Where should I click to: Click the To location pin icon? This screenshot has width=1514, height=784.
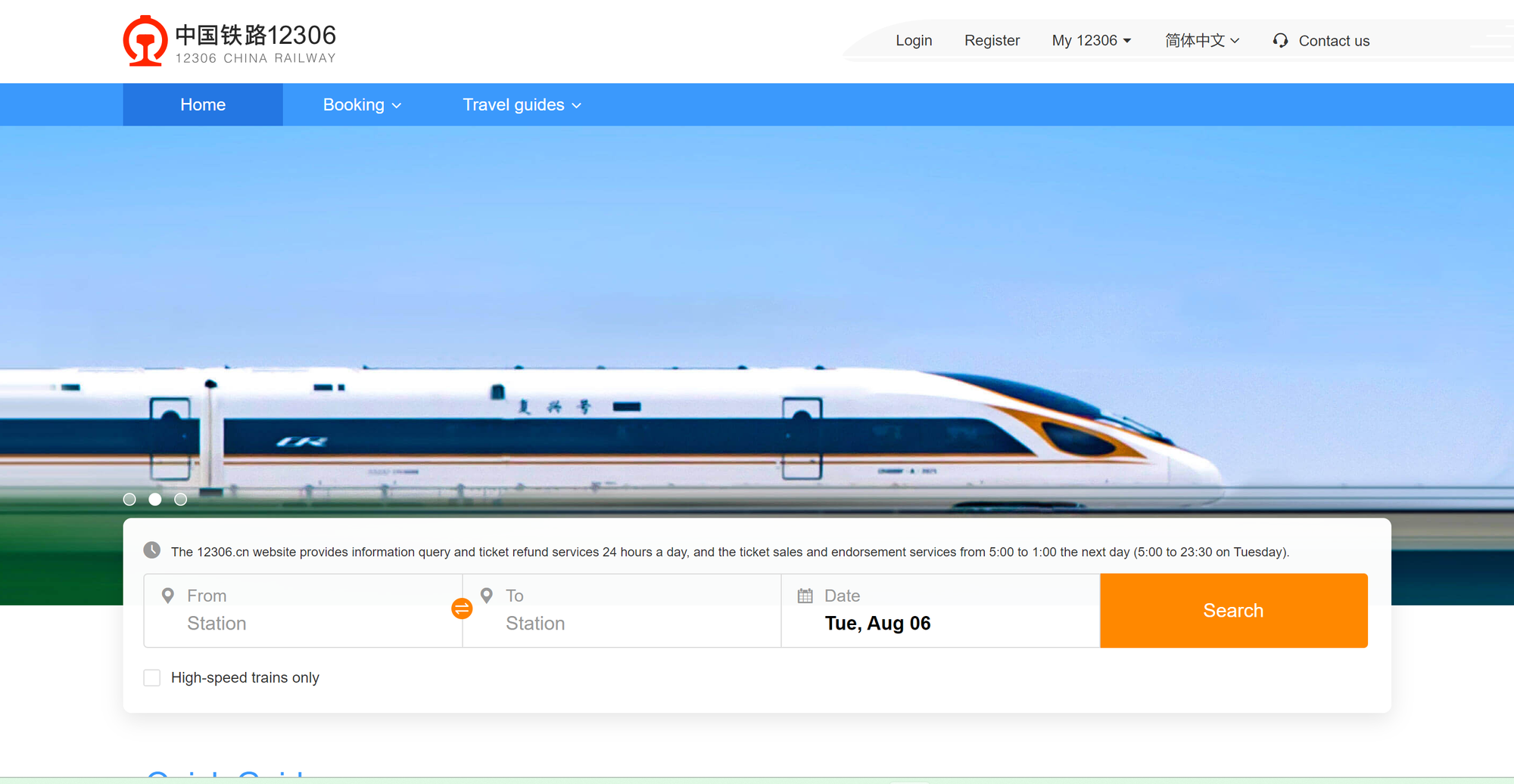pos(487,596)
